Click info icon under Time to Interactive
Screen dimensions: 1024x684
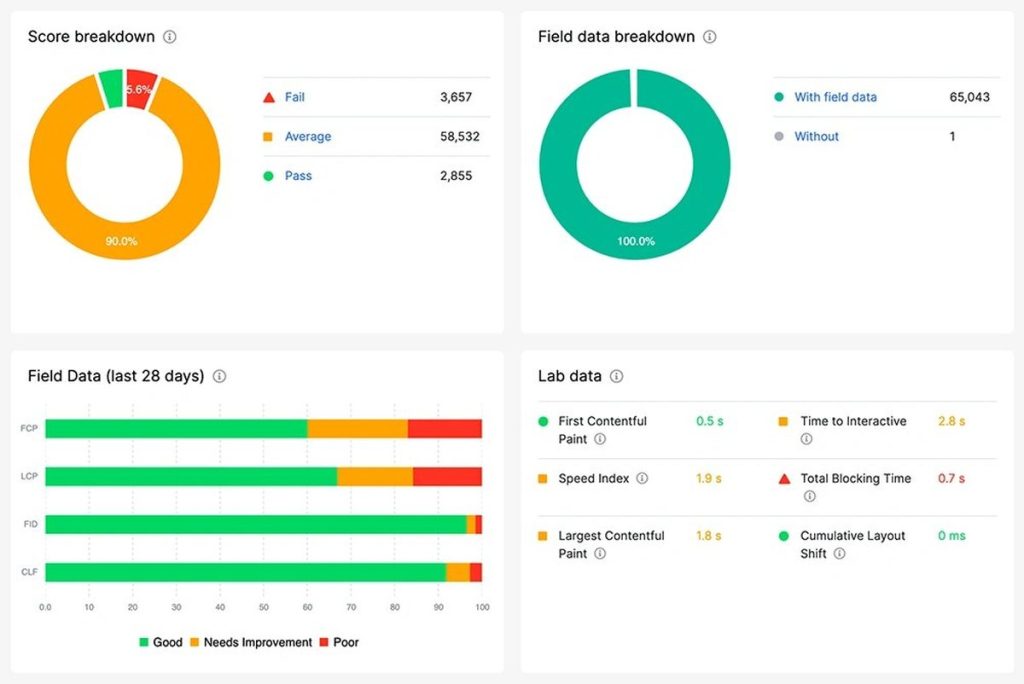tap(806, 439)
